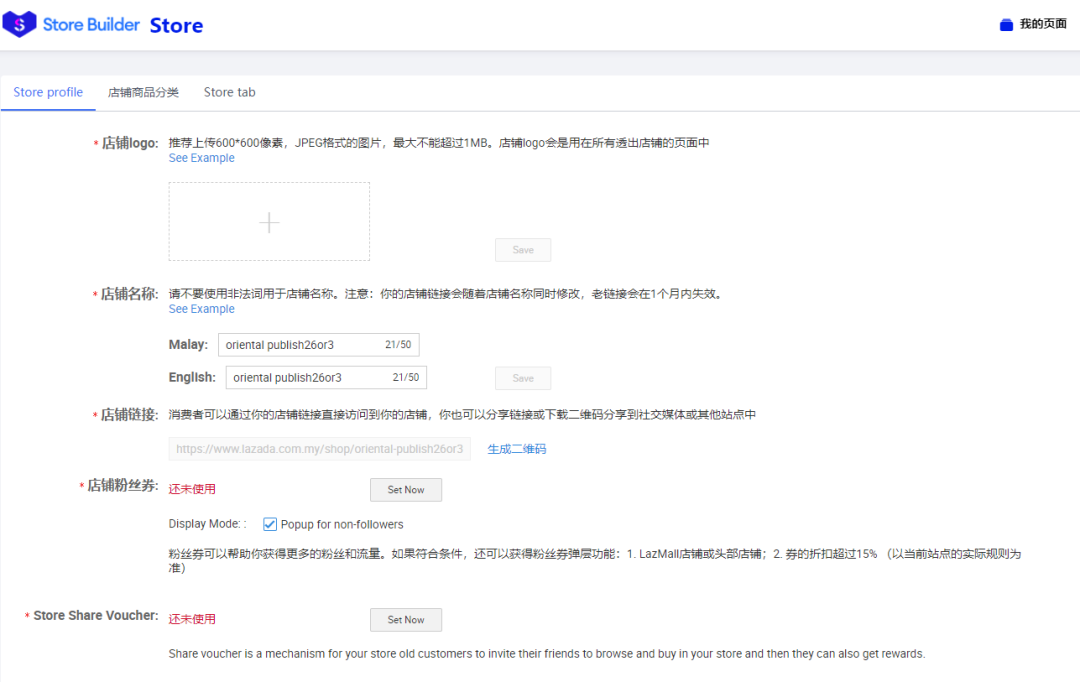Click Save for the store name

[x=522, y=377]
